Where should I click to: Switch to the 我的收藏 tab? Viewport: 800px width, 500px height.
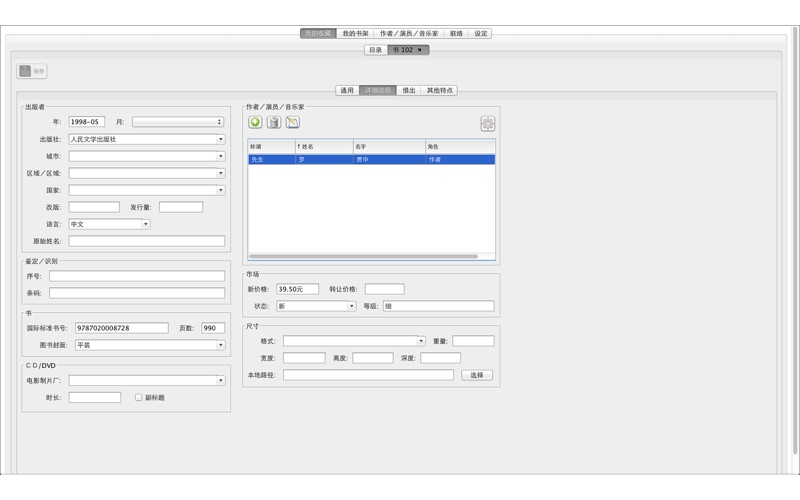[x=318, y=34]
